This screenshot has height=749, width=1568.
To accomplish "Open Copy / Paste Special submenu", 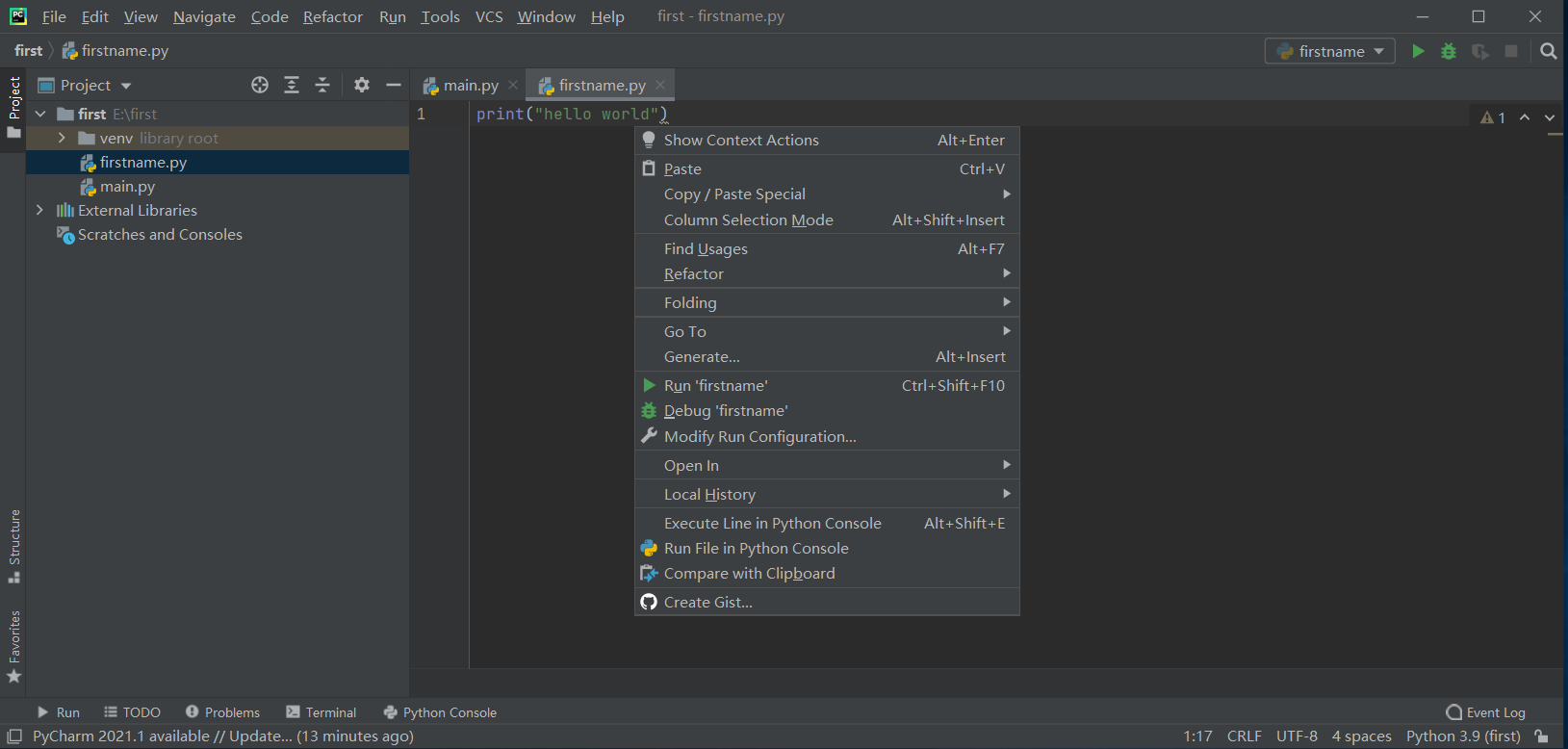I will pos(827,194).
